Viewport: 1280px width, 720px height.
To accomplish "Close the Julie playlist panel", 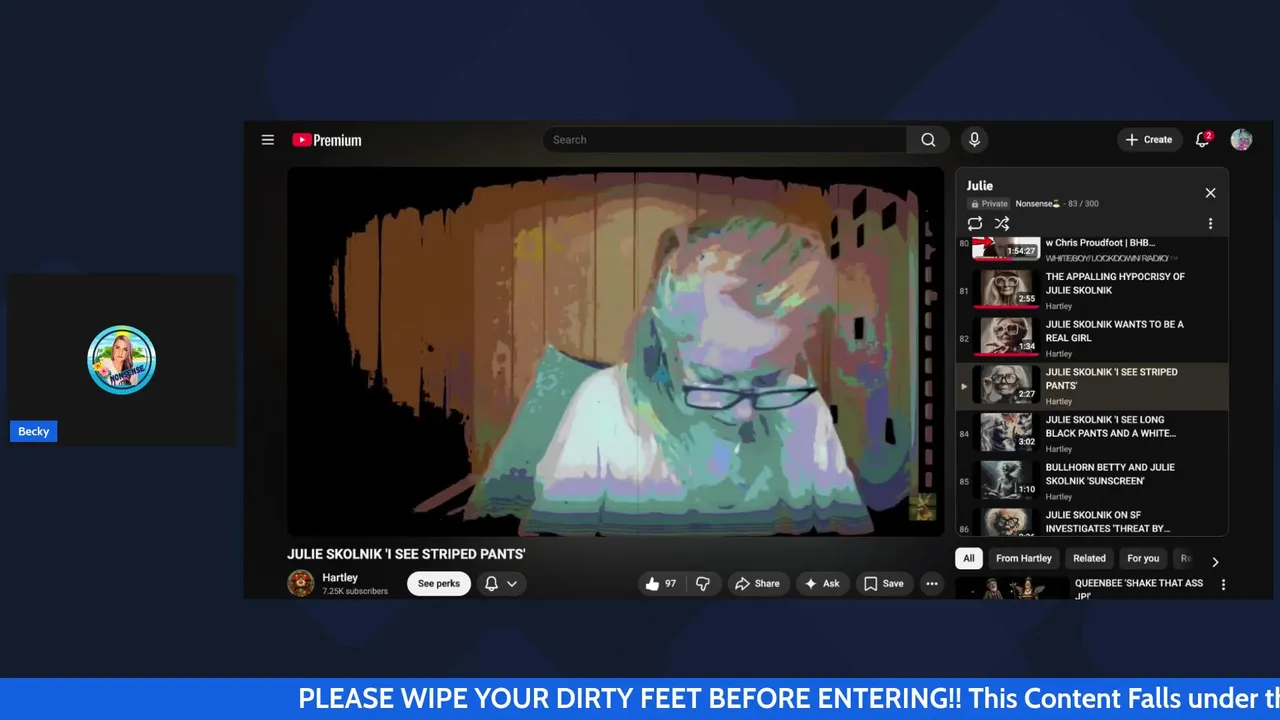I will [x=1210, y=193].
